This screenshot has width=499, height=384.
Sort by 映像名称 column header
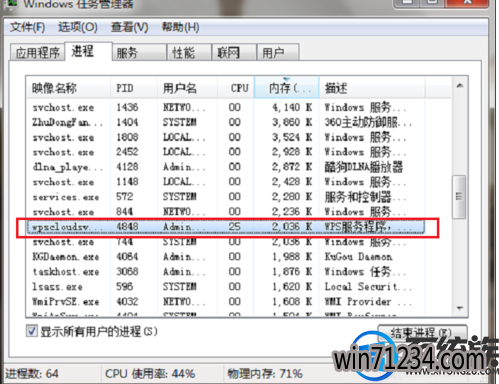68,88
